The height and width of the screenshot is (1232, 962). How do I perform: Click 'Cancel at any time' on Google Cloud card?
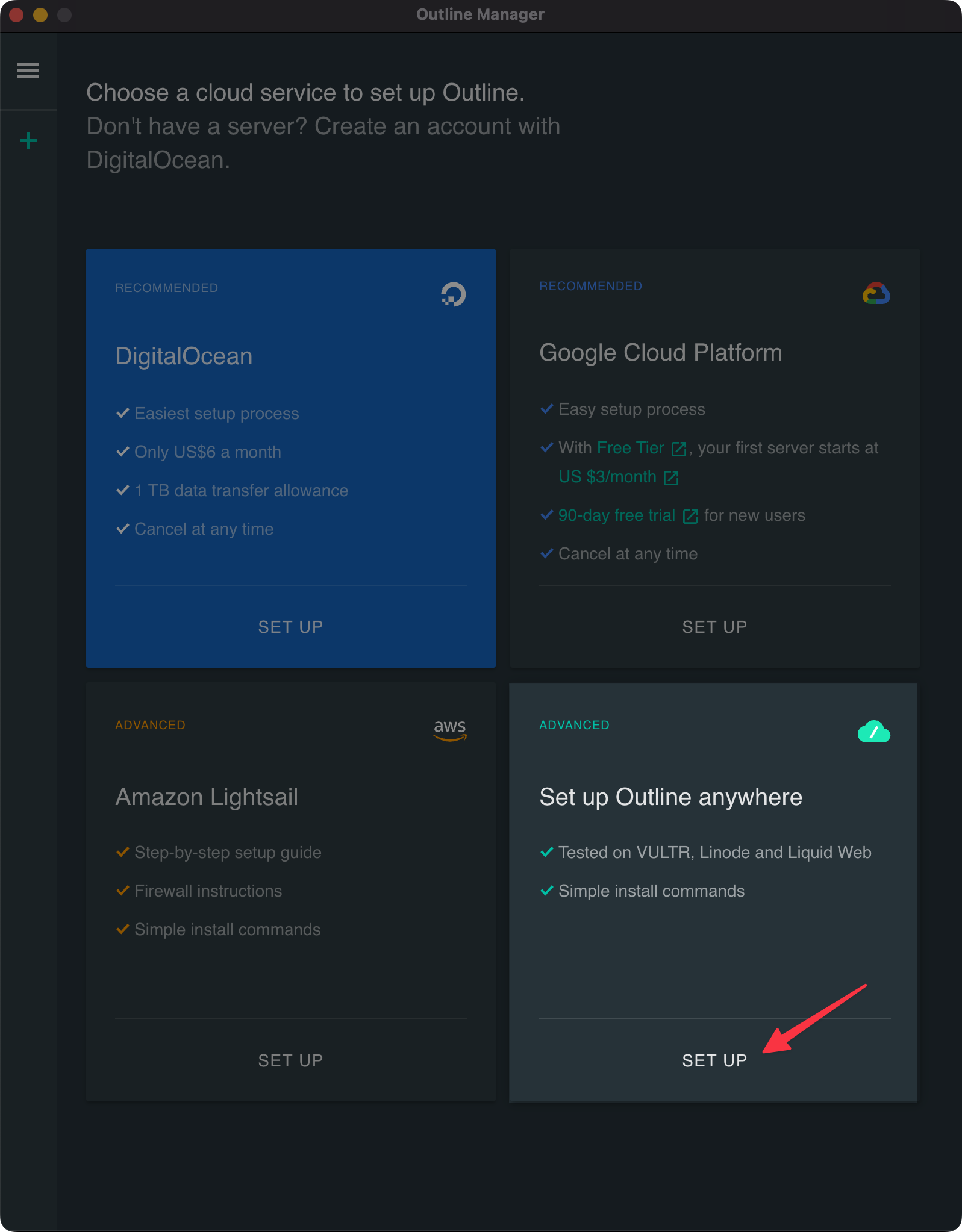click(x=628, y=554)
